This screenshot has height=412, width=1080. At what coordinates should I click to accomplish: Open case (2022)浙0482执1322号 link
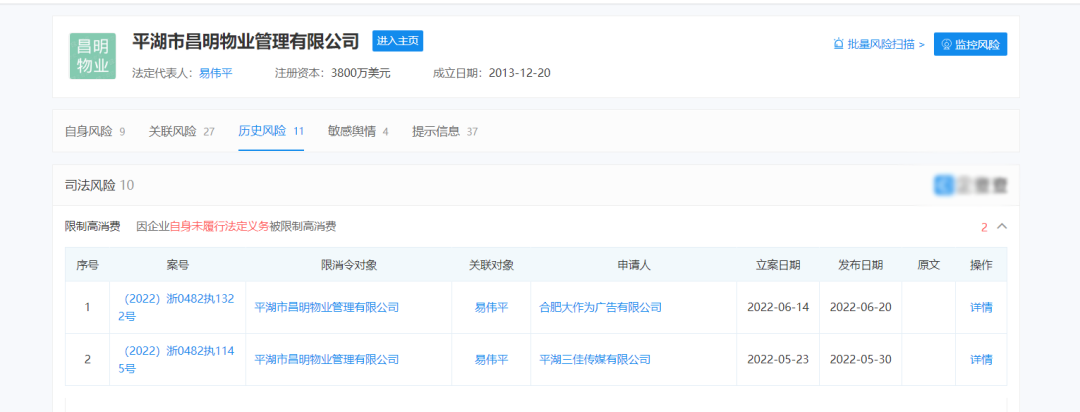[177, 307]
